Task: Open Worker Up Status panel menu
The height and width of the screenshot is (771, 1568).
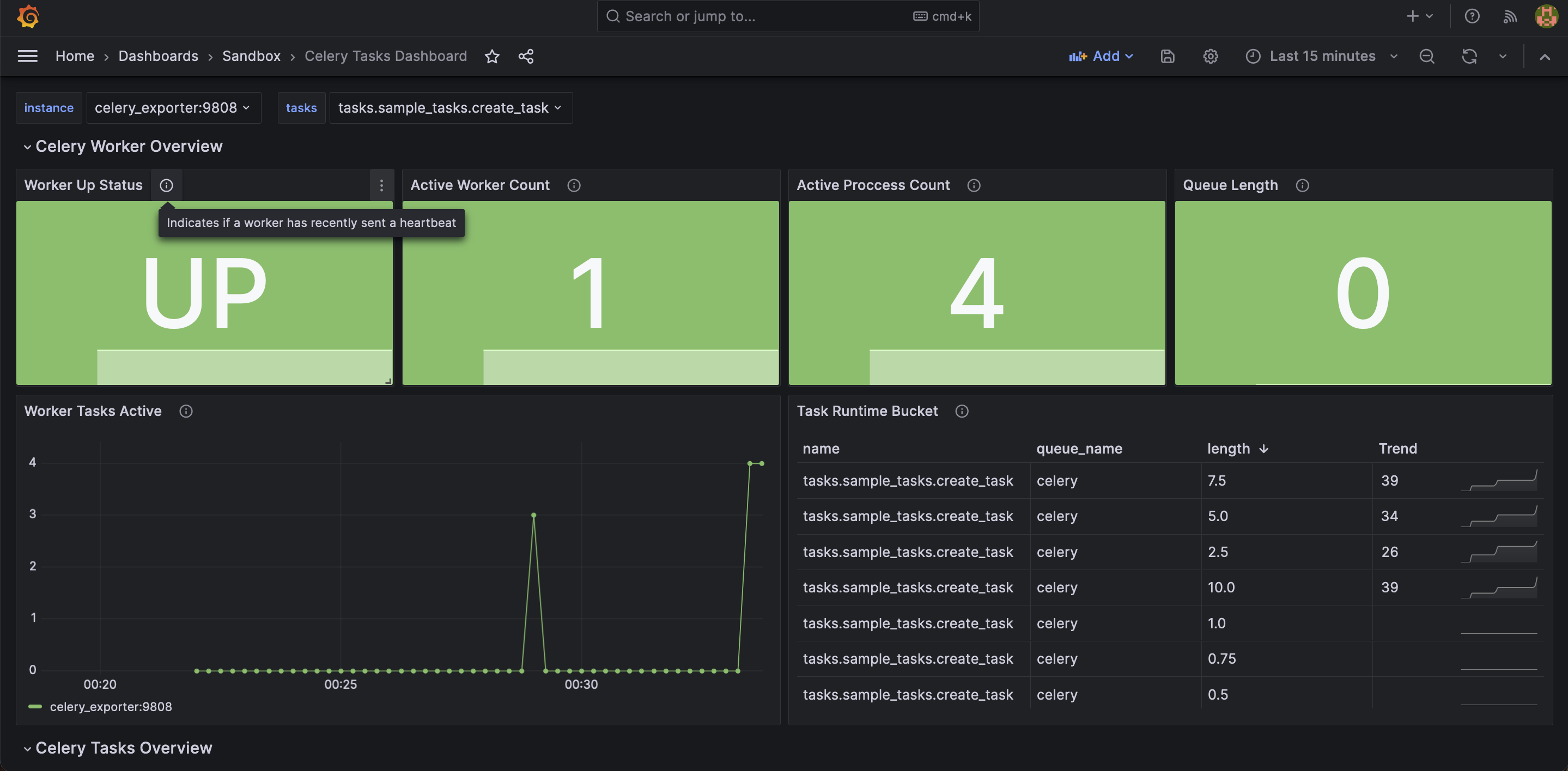Action: tap(382, 186)
